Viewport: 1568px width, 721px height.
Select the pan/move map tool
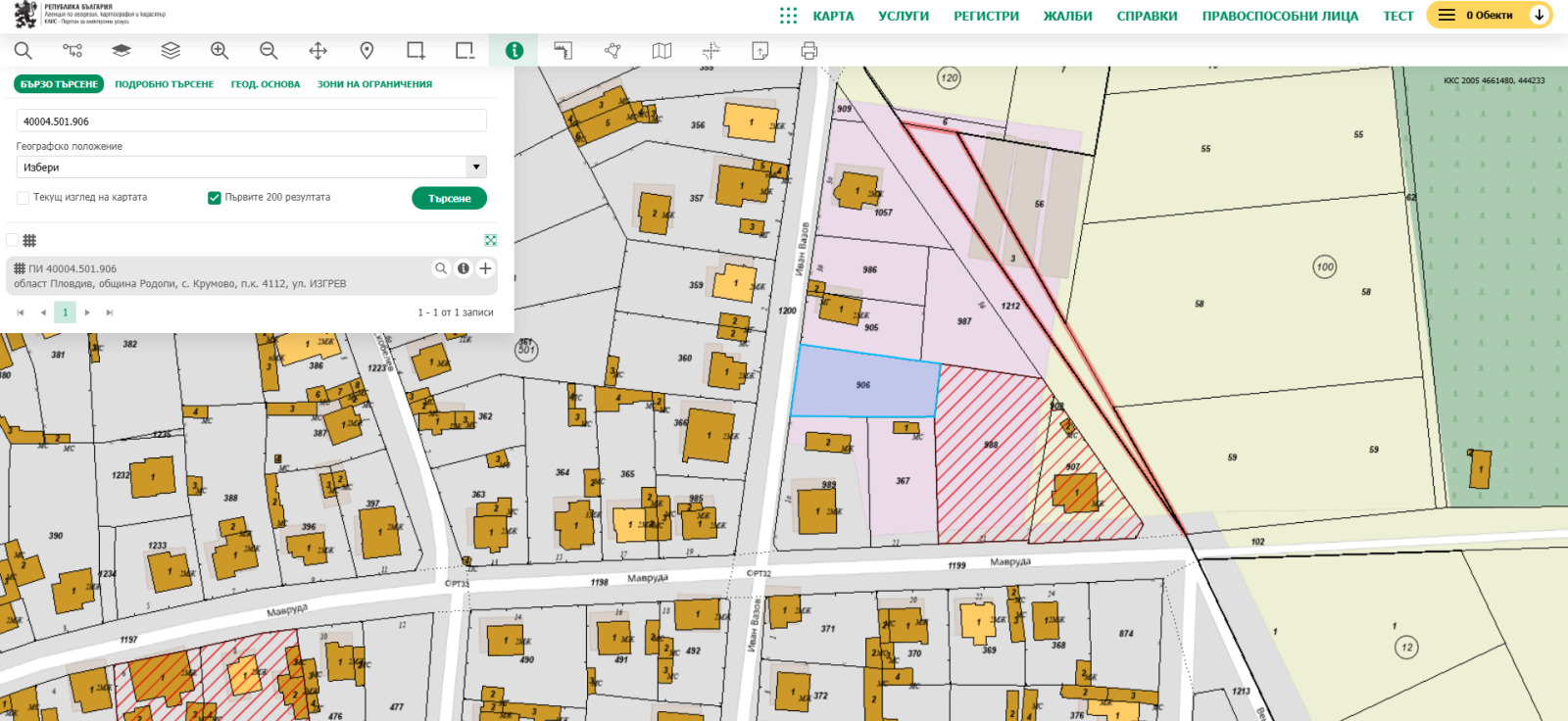pyautogui.click(x=318, y=51)
